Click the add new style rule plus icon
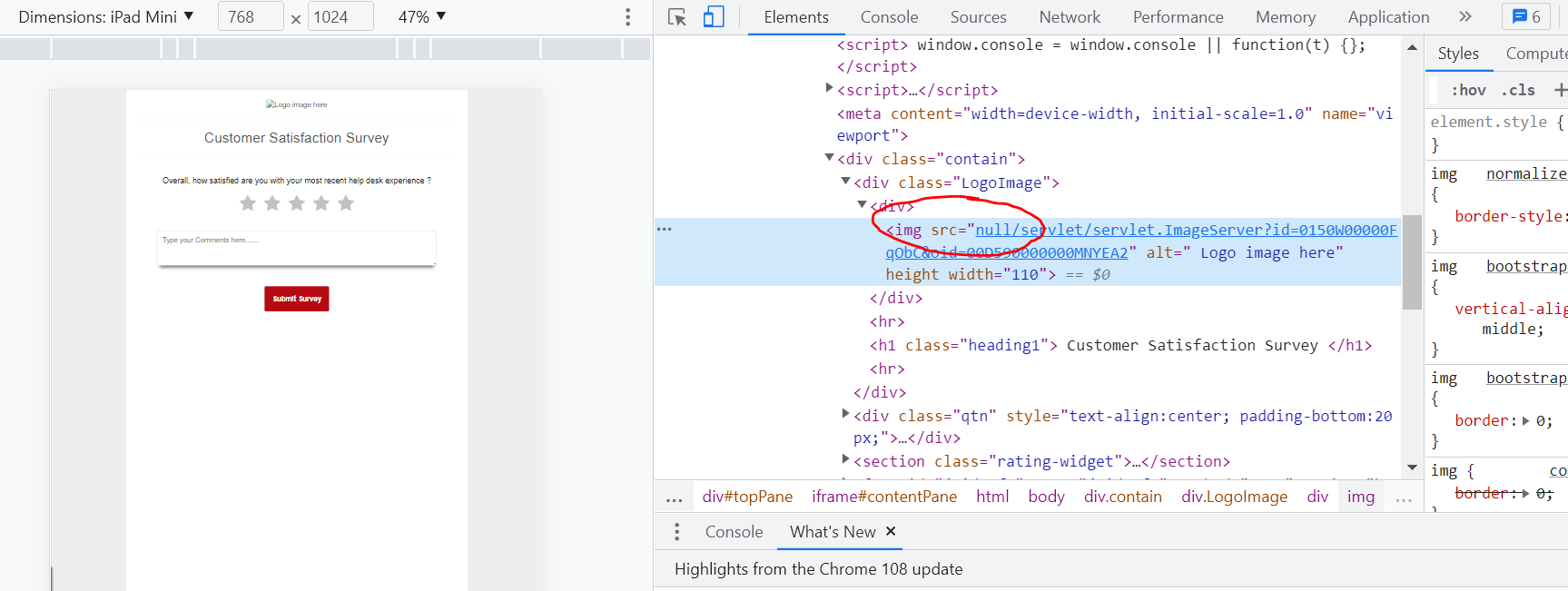Image resolution: width=1568 pixels, height=591 pixels. click(1560, 90)
